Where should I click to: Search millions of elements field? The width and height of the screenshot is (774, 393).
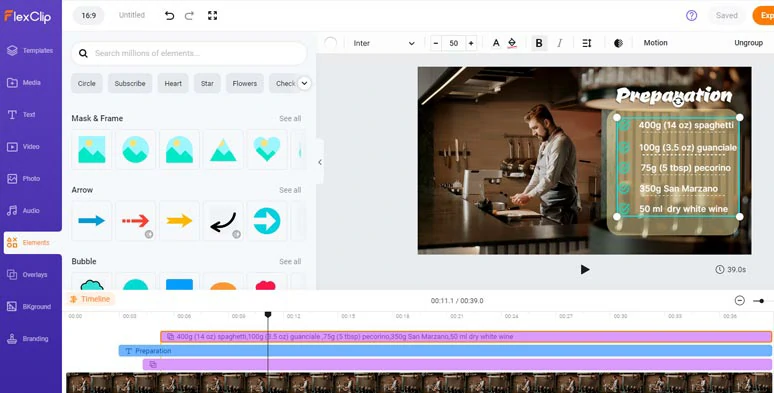point(189,53)
